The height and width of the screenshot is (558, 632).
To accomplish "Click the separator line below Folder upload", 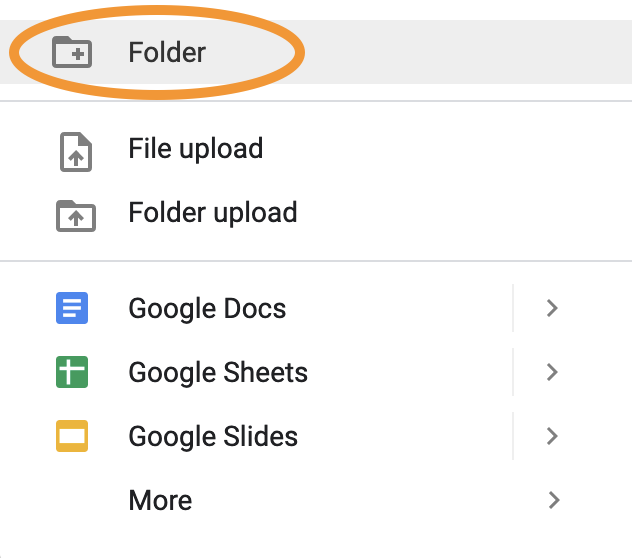I will coord(316,261).
